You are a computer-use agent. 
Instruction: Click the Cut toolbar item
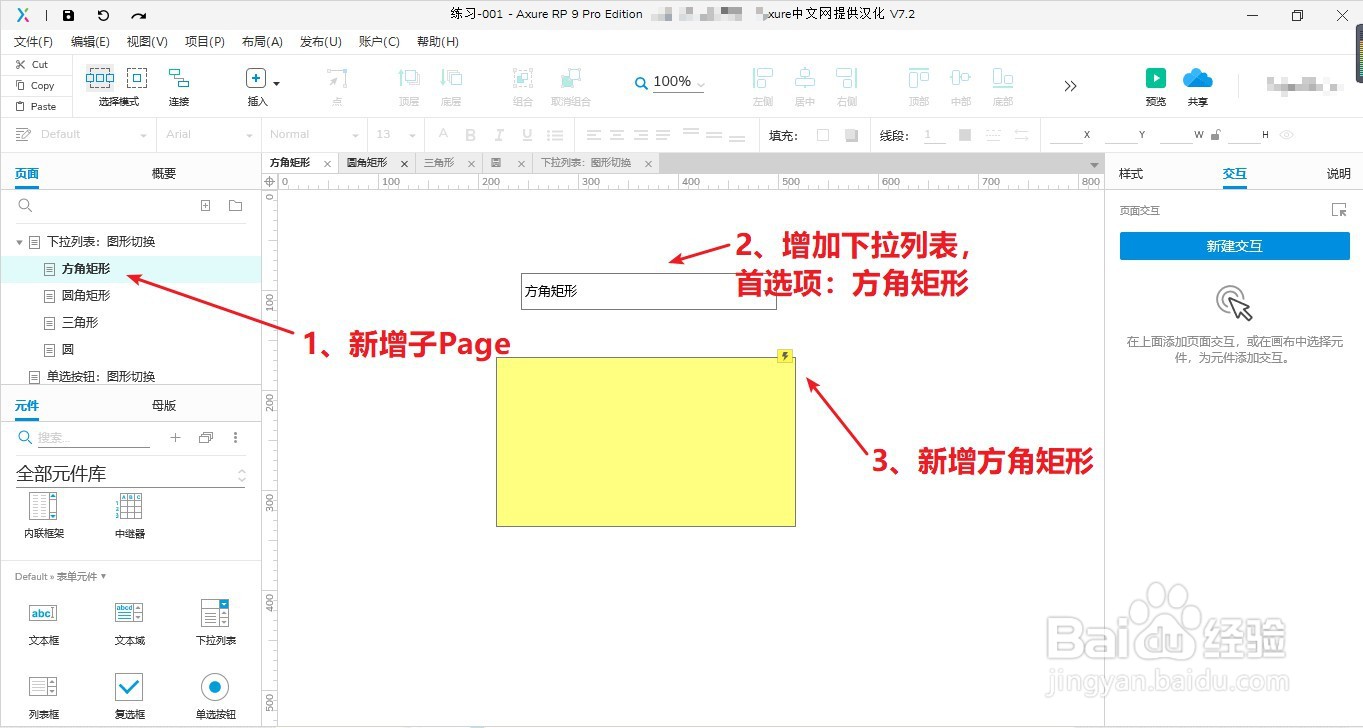click(x=31, y=64)
